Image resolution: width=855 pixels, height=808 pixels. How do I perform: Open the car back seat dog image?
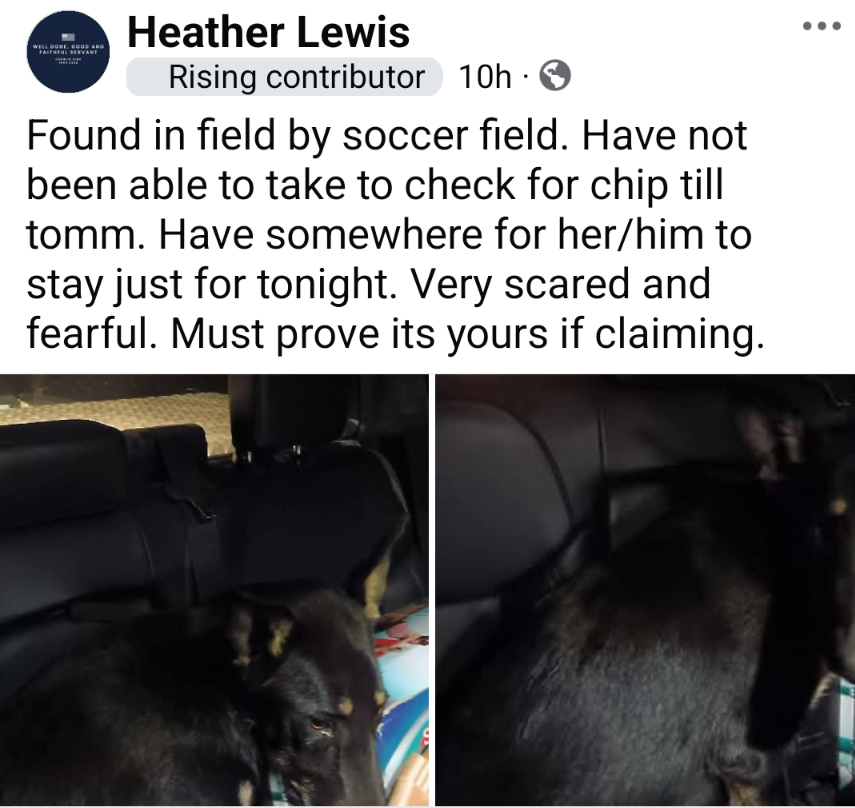coord(214,590)
